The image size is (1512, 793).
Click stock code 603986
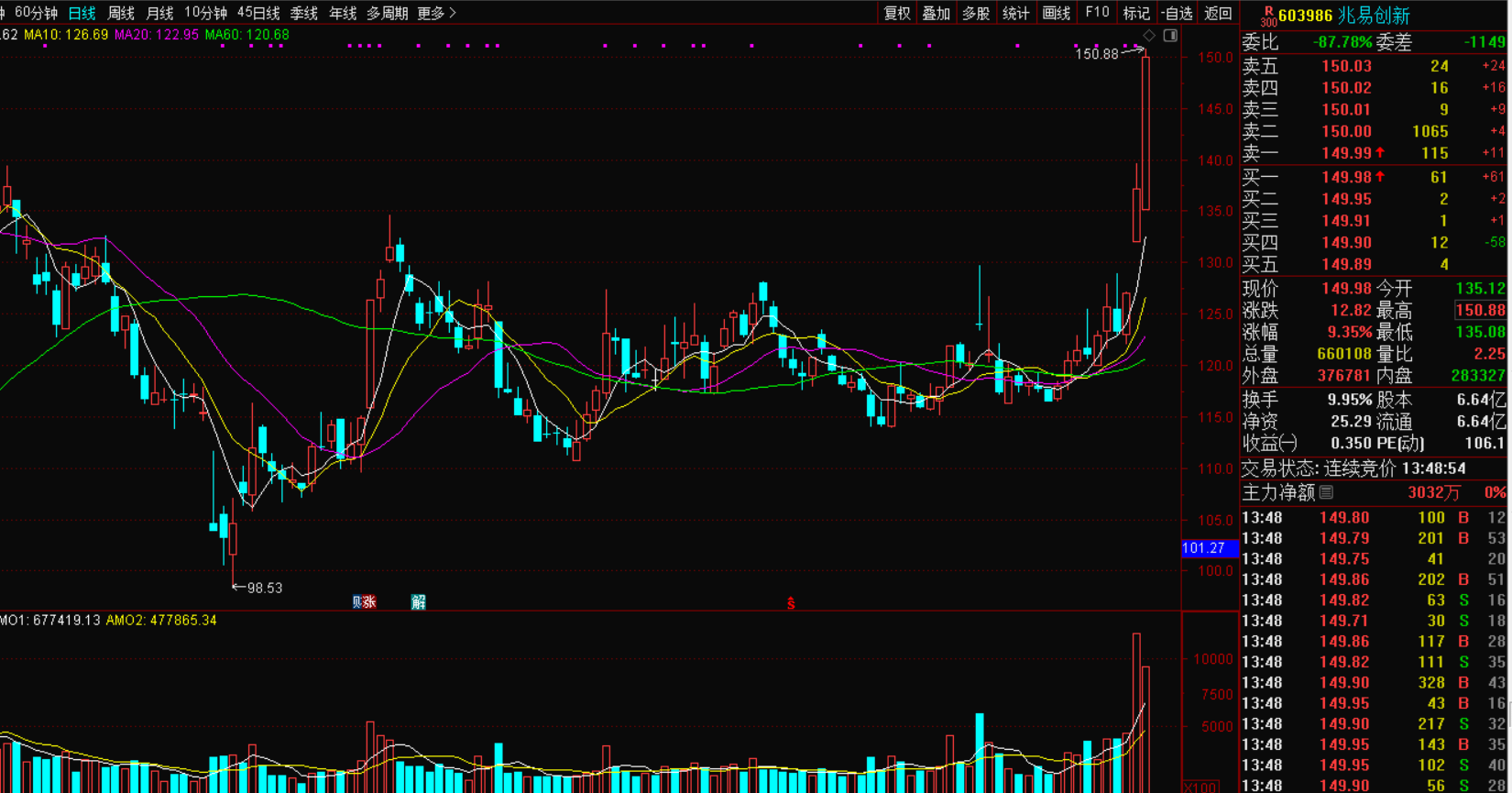coord(1305,16)
